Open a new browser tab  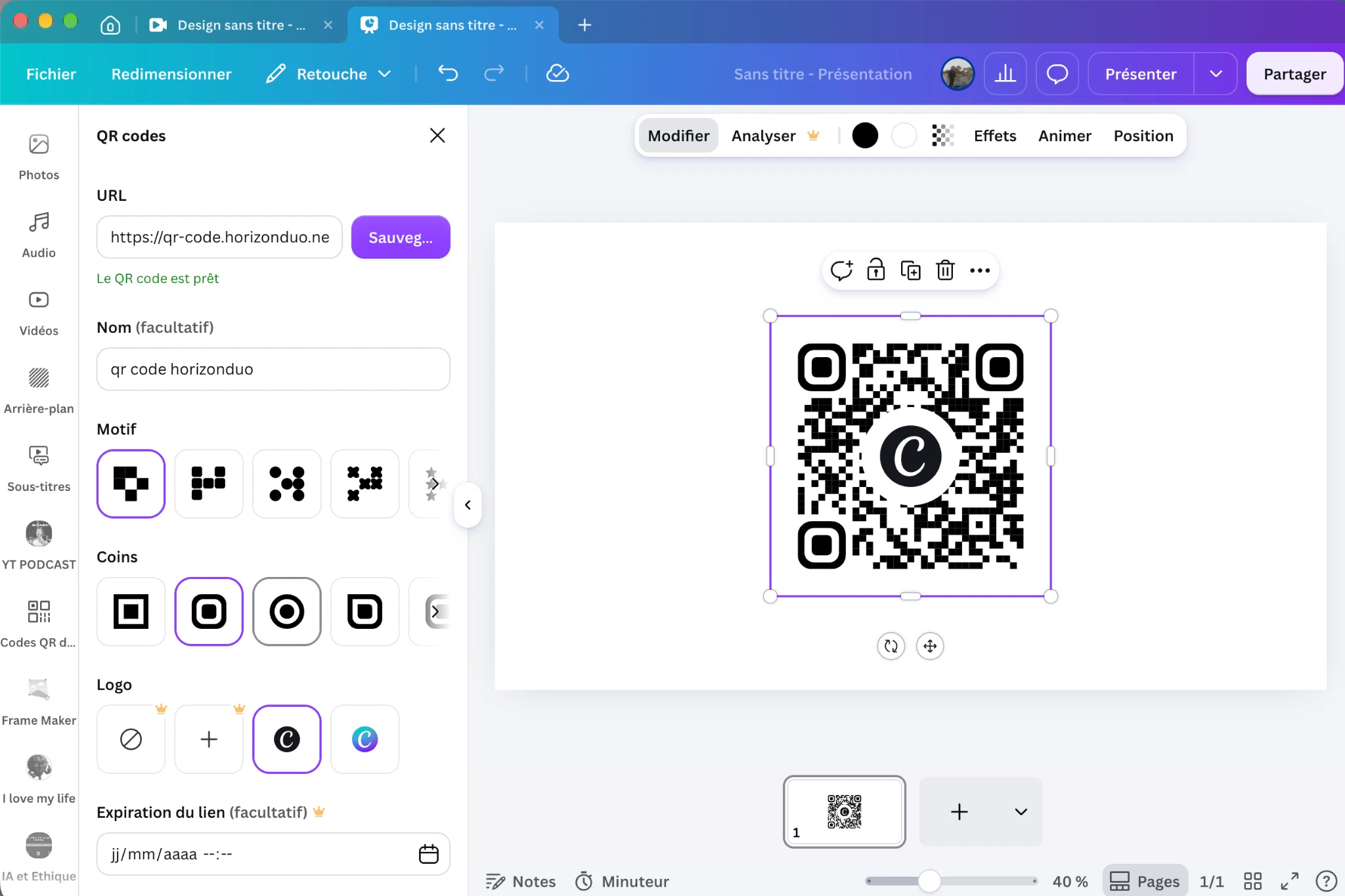click(x=584, y=25)
